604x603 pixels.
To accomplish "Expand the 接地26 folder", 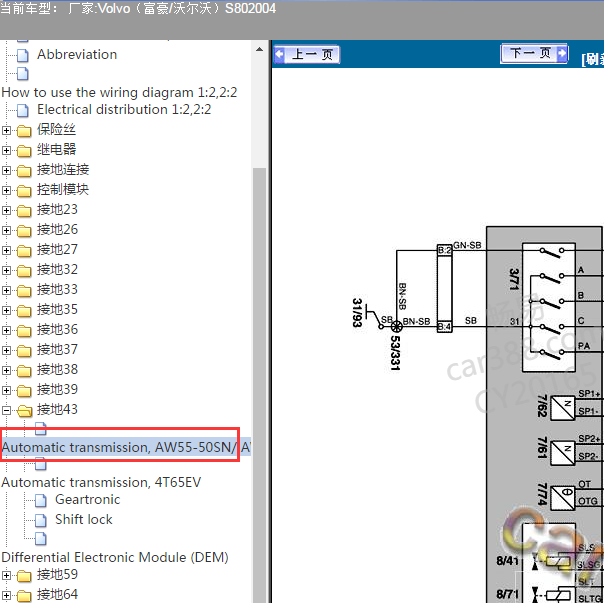I will (x=6, y=230).
